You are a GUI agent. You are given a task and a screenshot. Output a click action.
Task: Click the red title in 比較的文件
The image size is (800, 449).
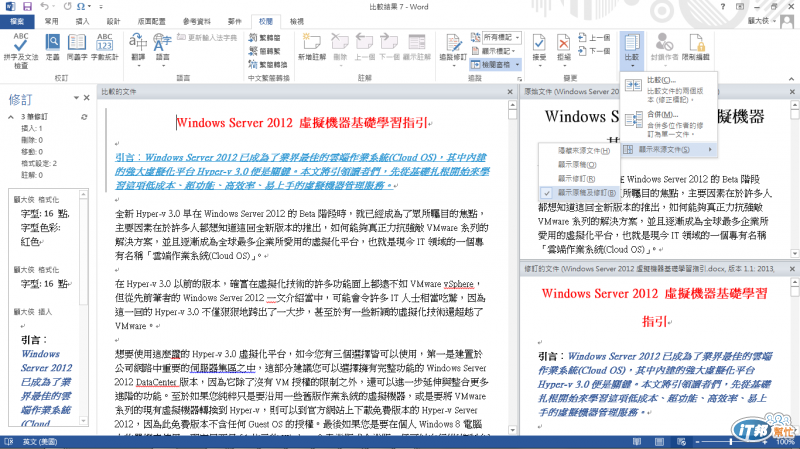click(302, 123)
